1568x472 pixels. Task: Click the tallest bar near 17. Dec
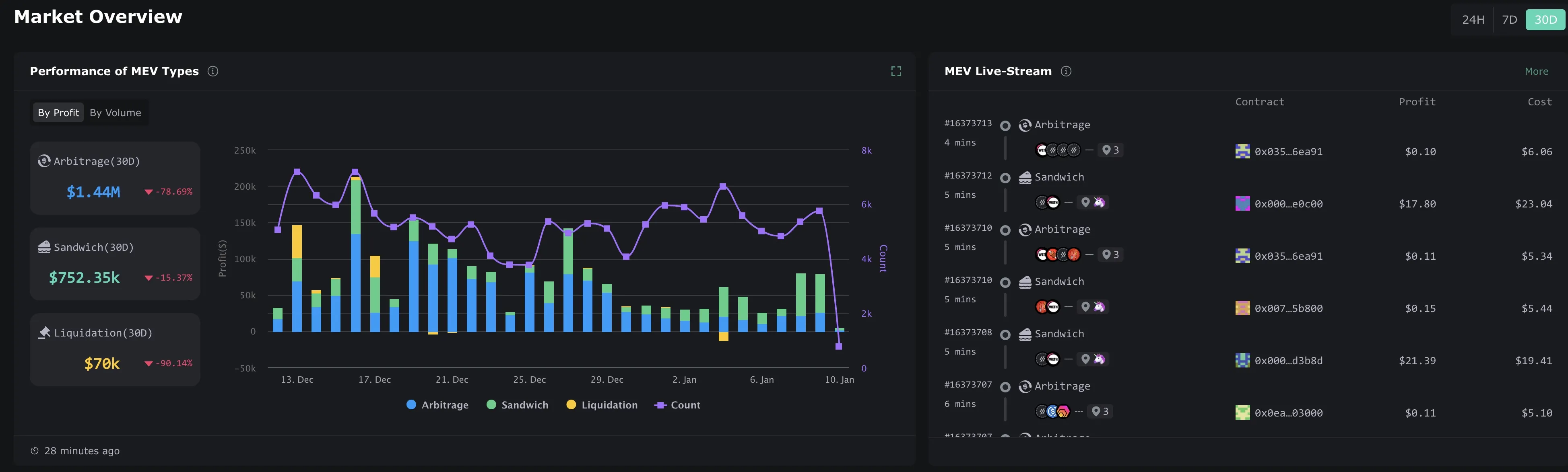pos(355,254)
